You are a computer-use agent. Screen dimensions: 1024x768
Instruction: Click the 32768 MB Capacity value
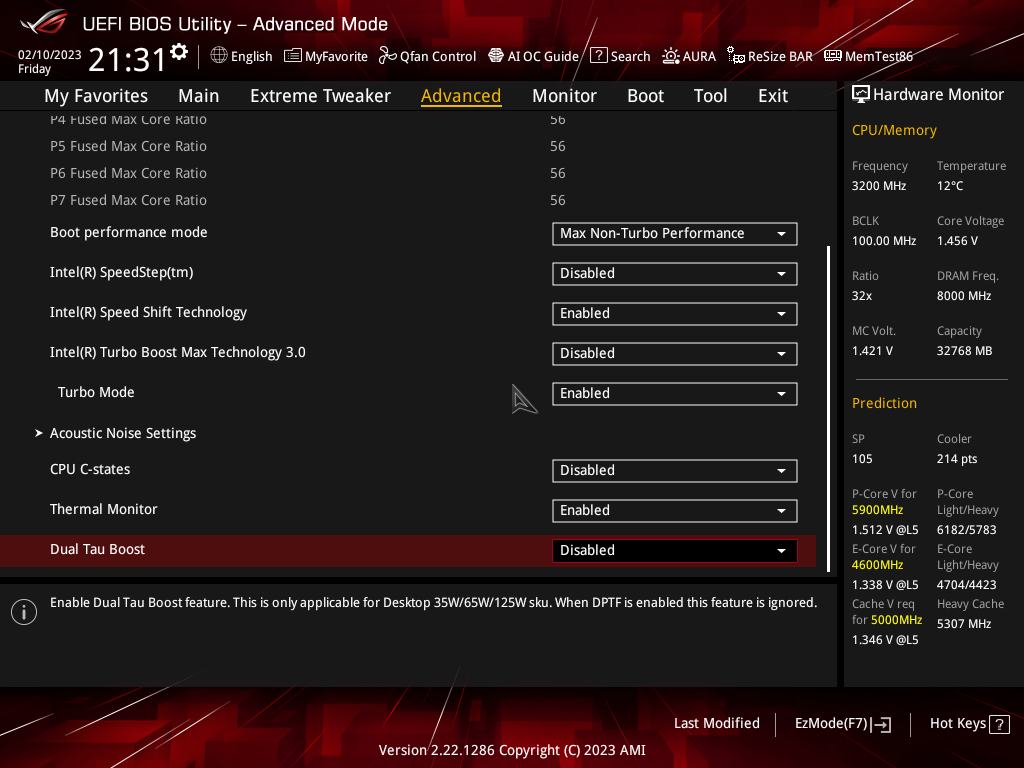[x=964, y=351]
